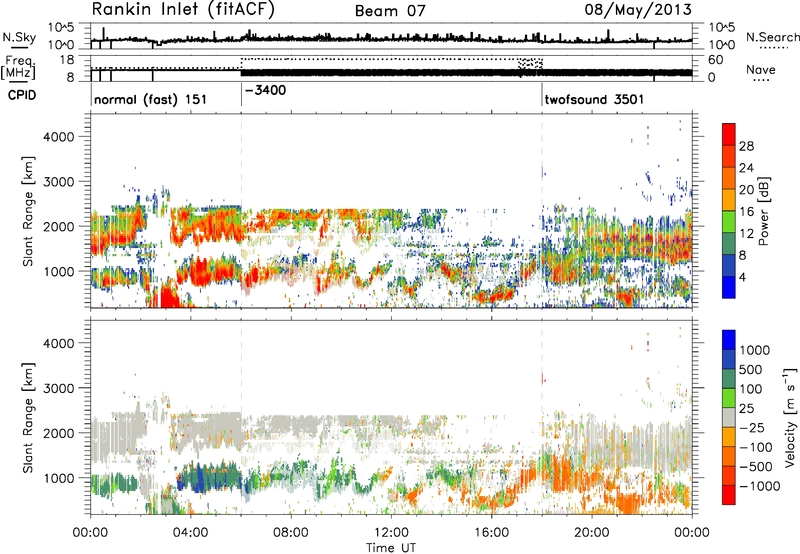Pick the orange band between 20 and 24 dB
This screenshot has width=800, height=554.
point(729,178)
